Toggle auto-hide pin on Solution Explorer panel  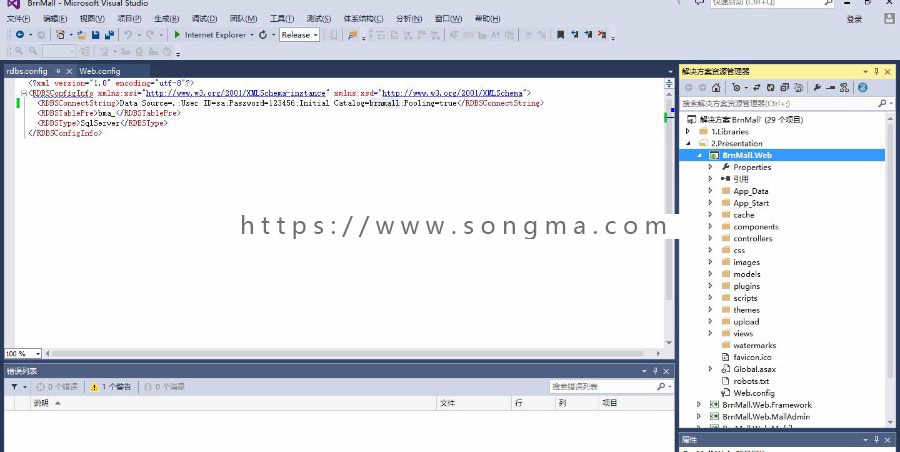[876, 71]
